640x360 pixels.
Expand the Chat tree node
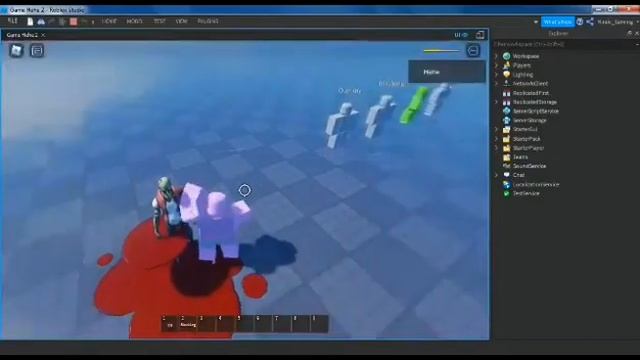(x=496, y=175)
